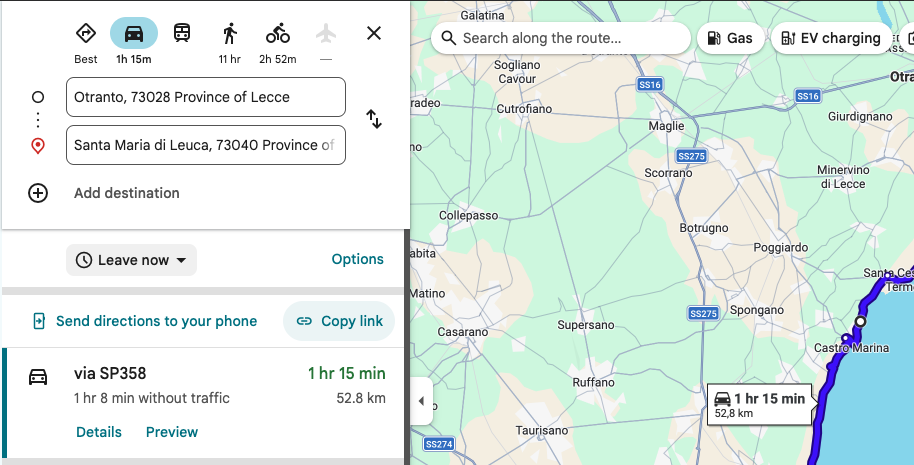Click the car icon beside via SP358
914x465 pixels.
point(38,377)
